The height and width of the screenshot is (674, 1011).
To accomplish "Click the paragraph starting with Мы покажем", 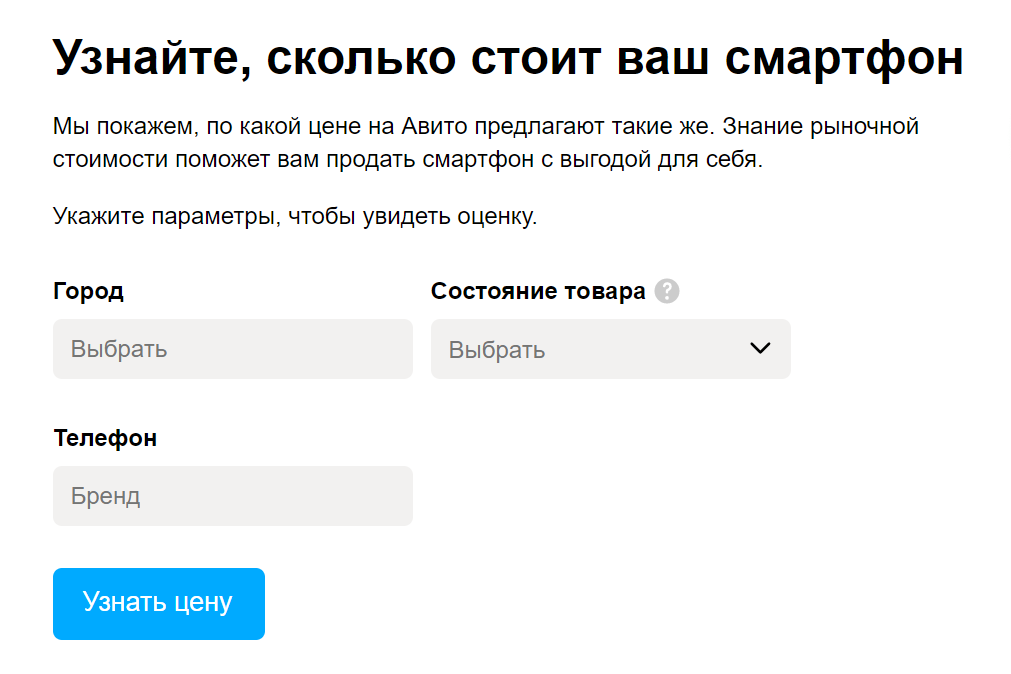I will tap(485, 143).
